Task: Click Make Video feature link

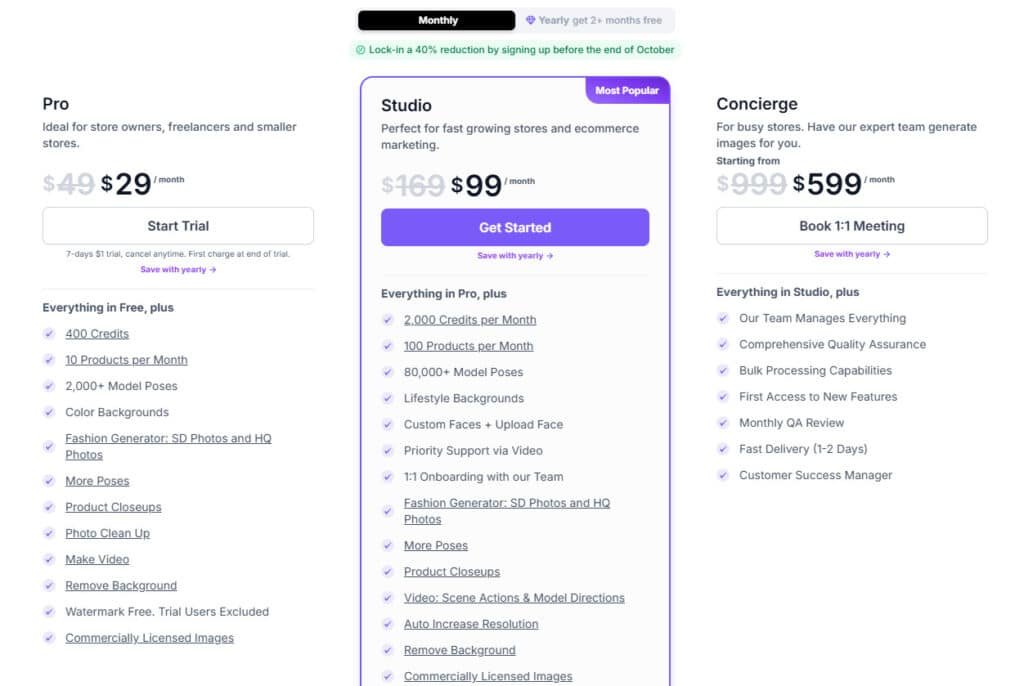Action: 97,560
